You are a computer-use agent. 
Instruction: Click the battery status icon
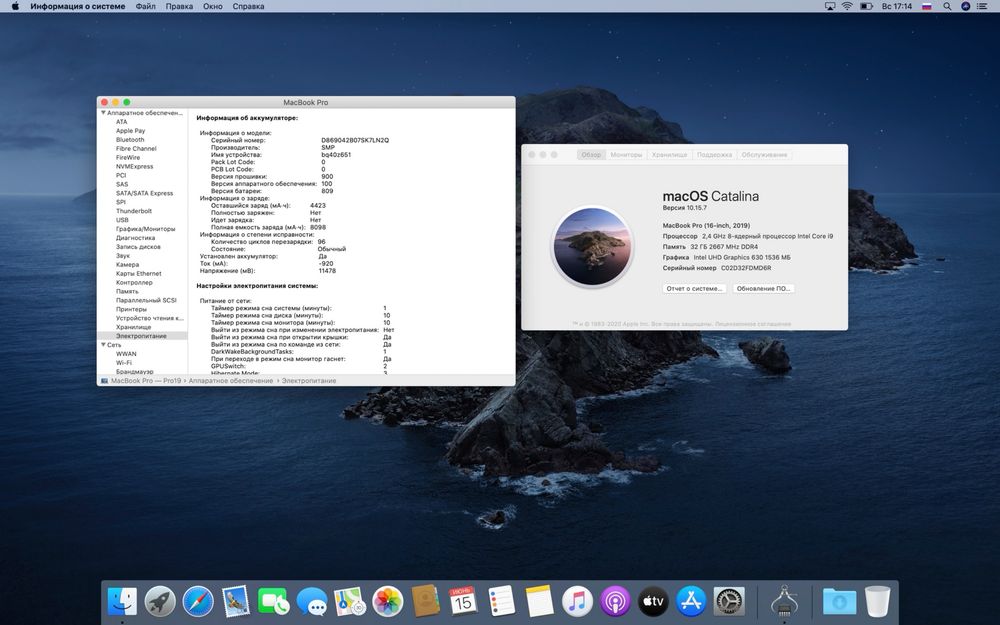pos(866,6)
